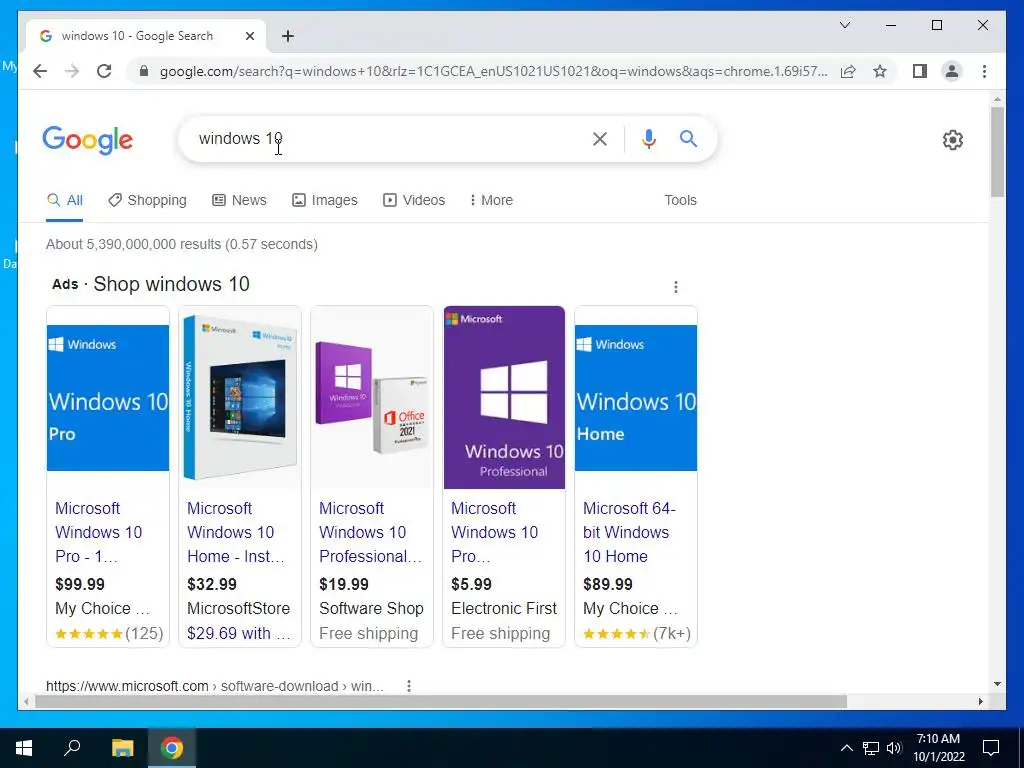Open the Chrome profile avatar menu
The height and width of the screenshot is (768, 1024).
(x=952, y=71)
